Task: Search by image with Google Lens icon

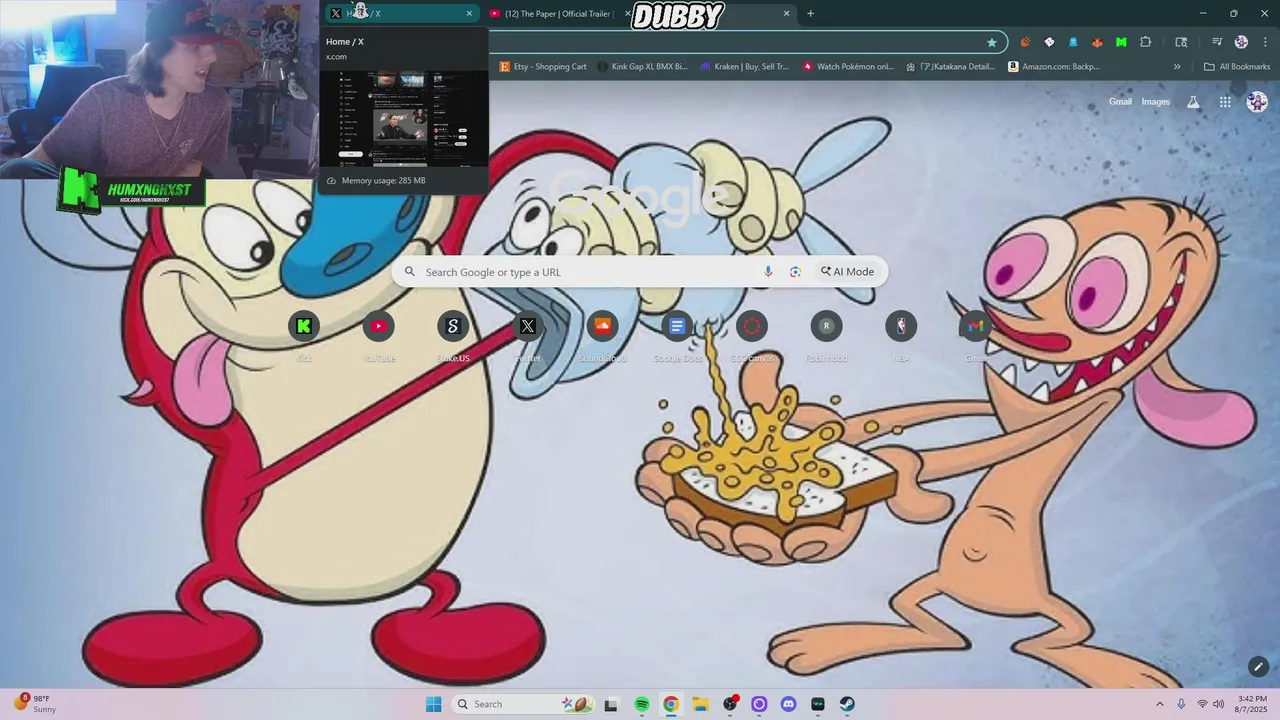Action: pyautogui.click(x=795, y=272)
